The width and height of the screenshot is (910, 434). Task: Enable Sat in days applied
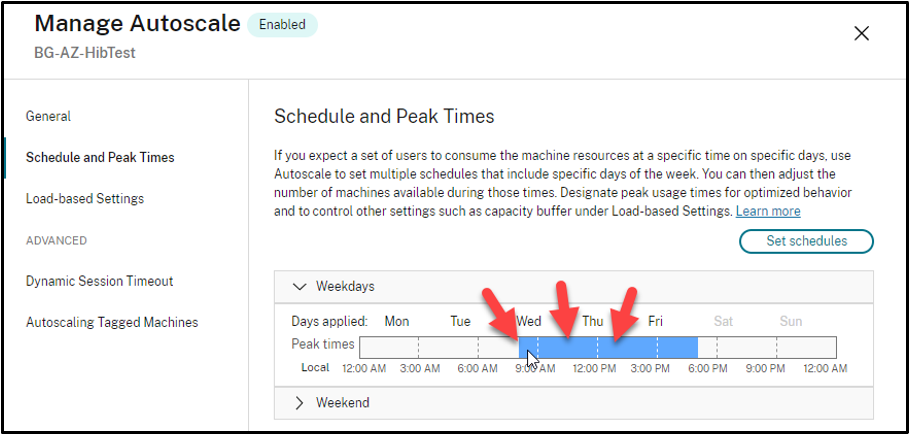point(723,321)
